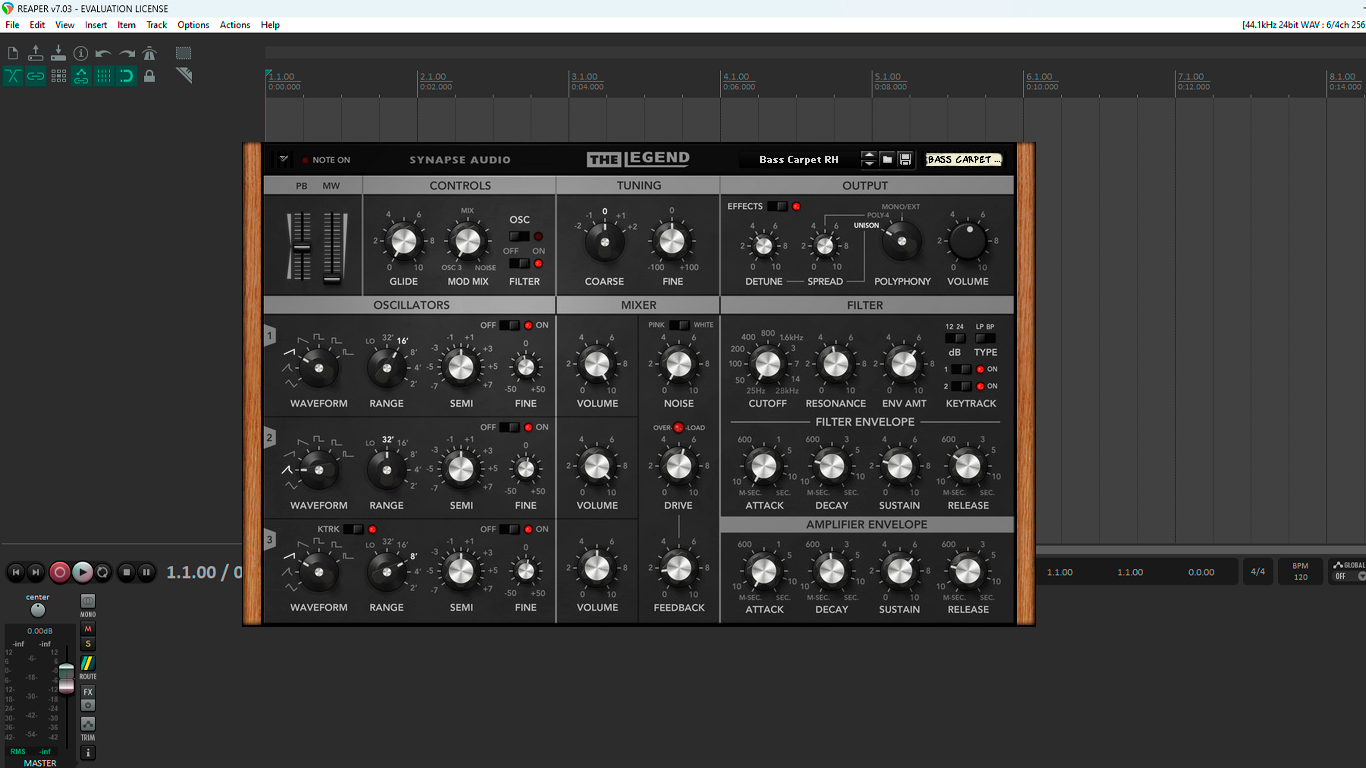Toggle envelope points move with items icon
Screen dimensions: 1366x768
81,76
